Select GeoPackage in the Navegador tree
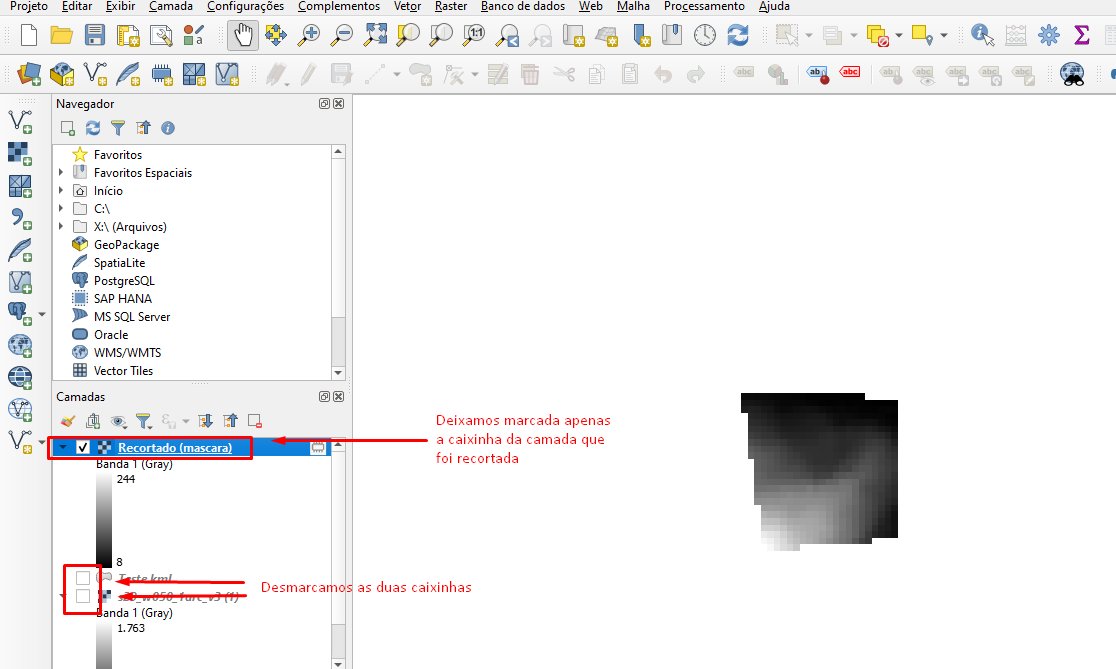The image size is (1116, 669). click(x=127, y=244)
